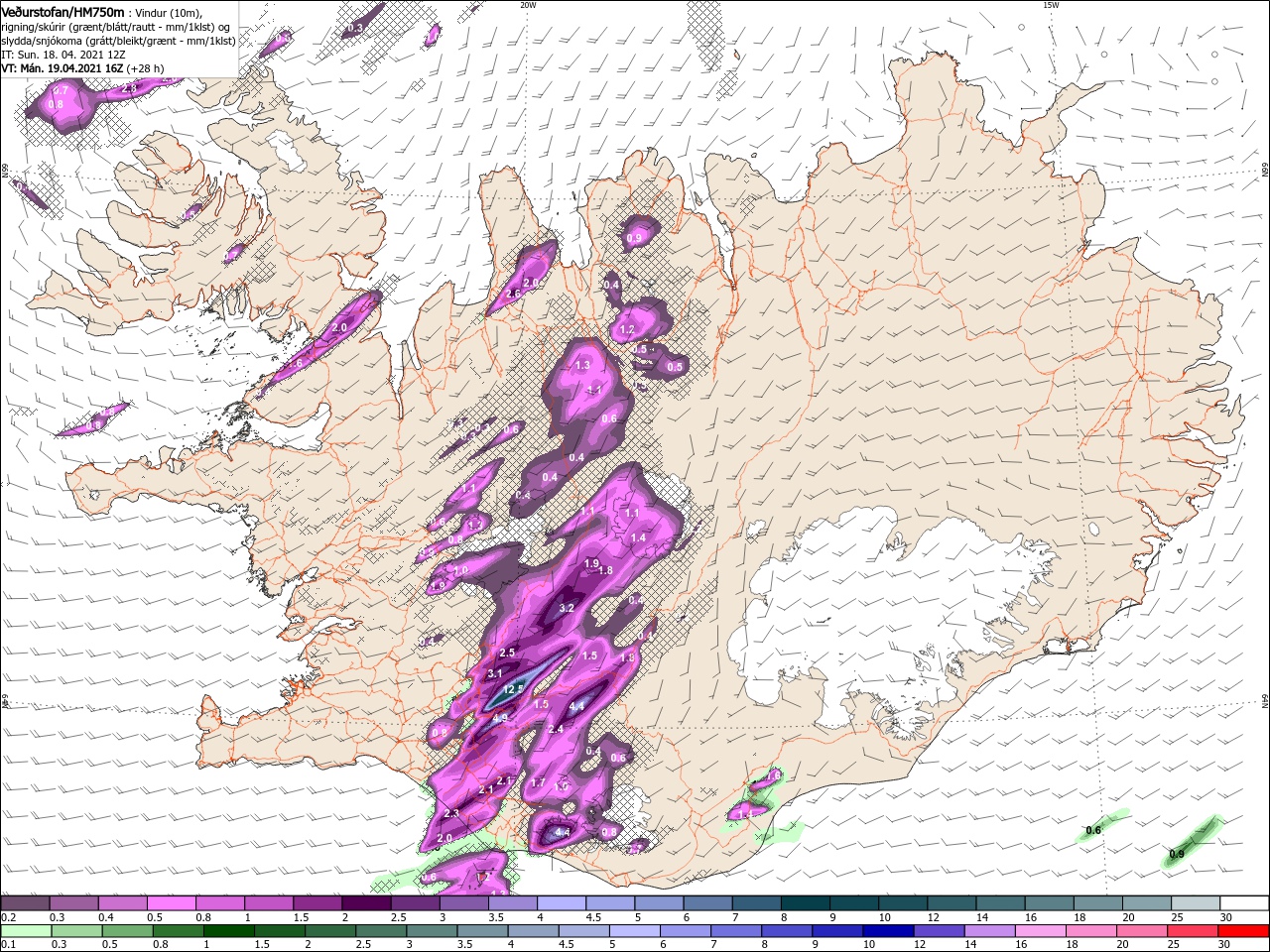Click the 15W longitude label
Screen dimensions: 1270x952
pos(1050,5)
